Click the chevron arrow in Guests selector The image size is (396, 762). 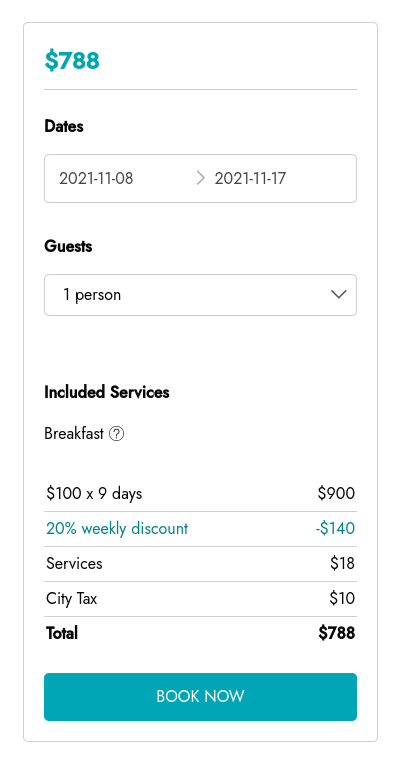tap(338, 294)
